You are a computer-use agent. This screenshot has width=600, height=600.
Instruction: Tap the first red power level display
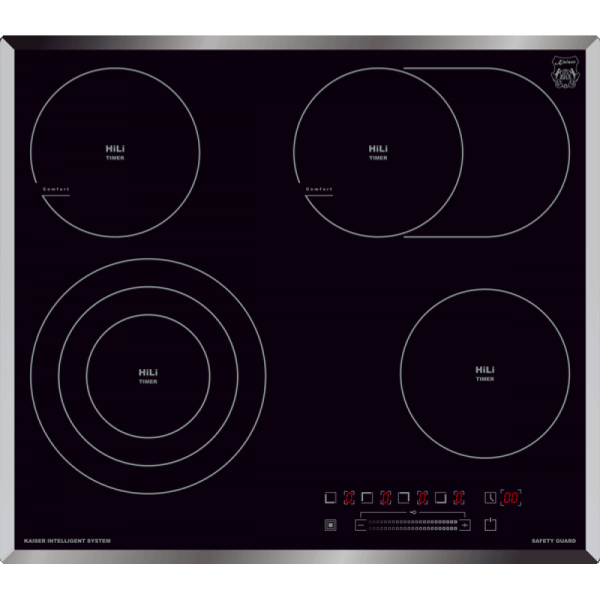[x=349, y=498]
